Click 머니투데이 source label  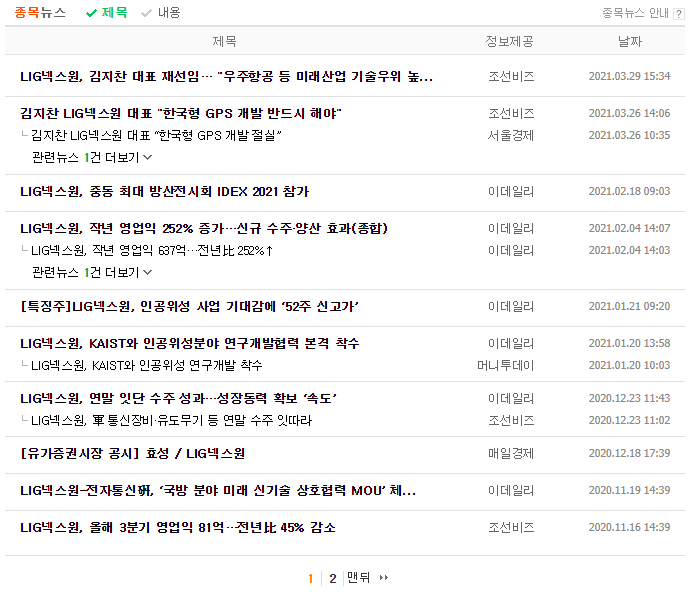506,365
